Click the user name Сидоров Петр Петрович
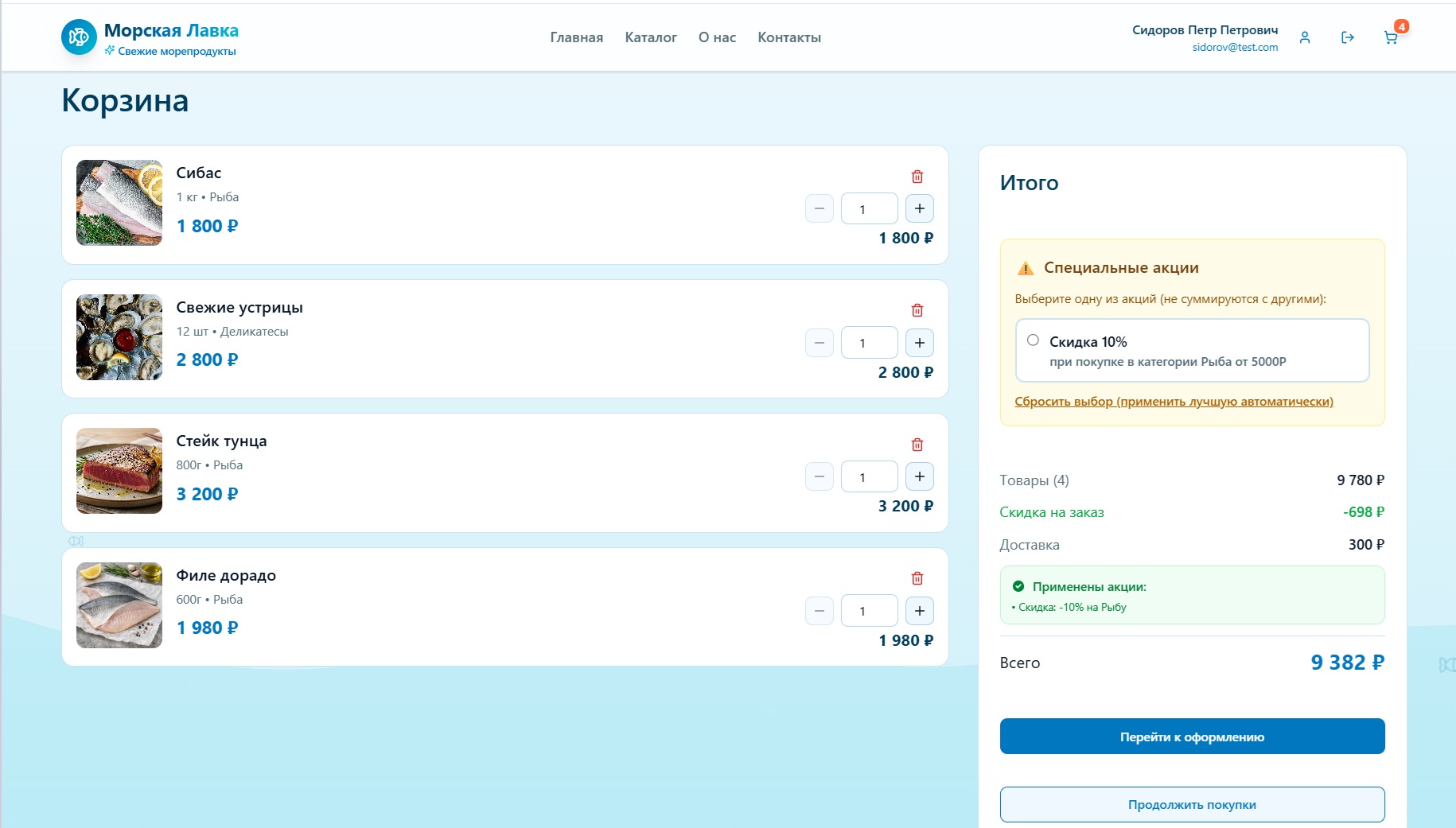 pos(1205,30)
